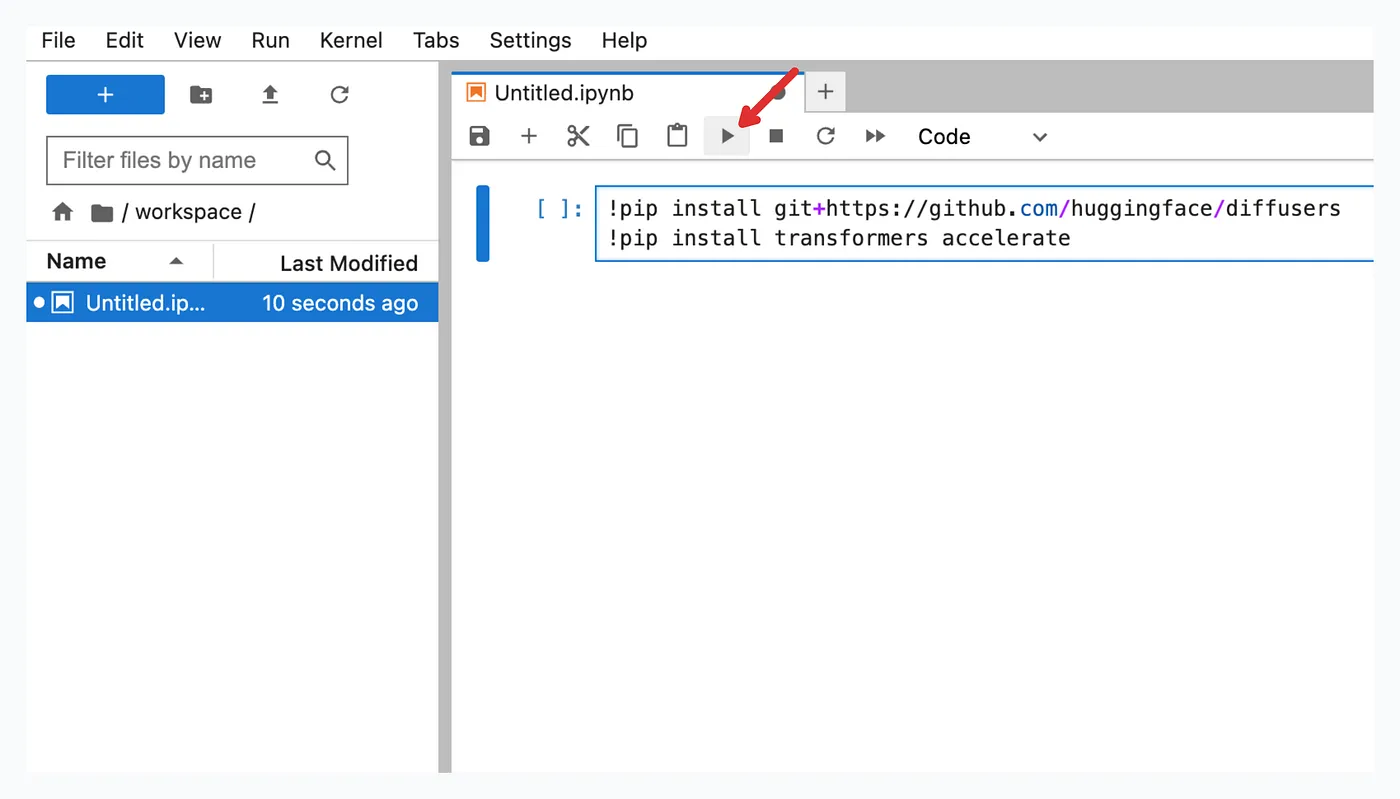The width and height of the screenshot is (1400, 799).
Task: Open the Edit menu
Action: 125,41
